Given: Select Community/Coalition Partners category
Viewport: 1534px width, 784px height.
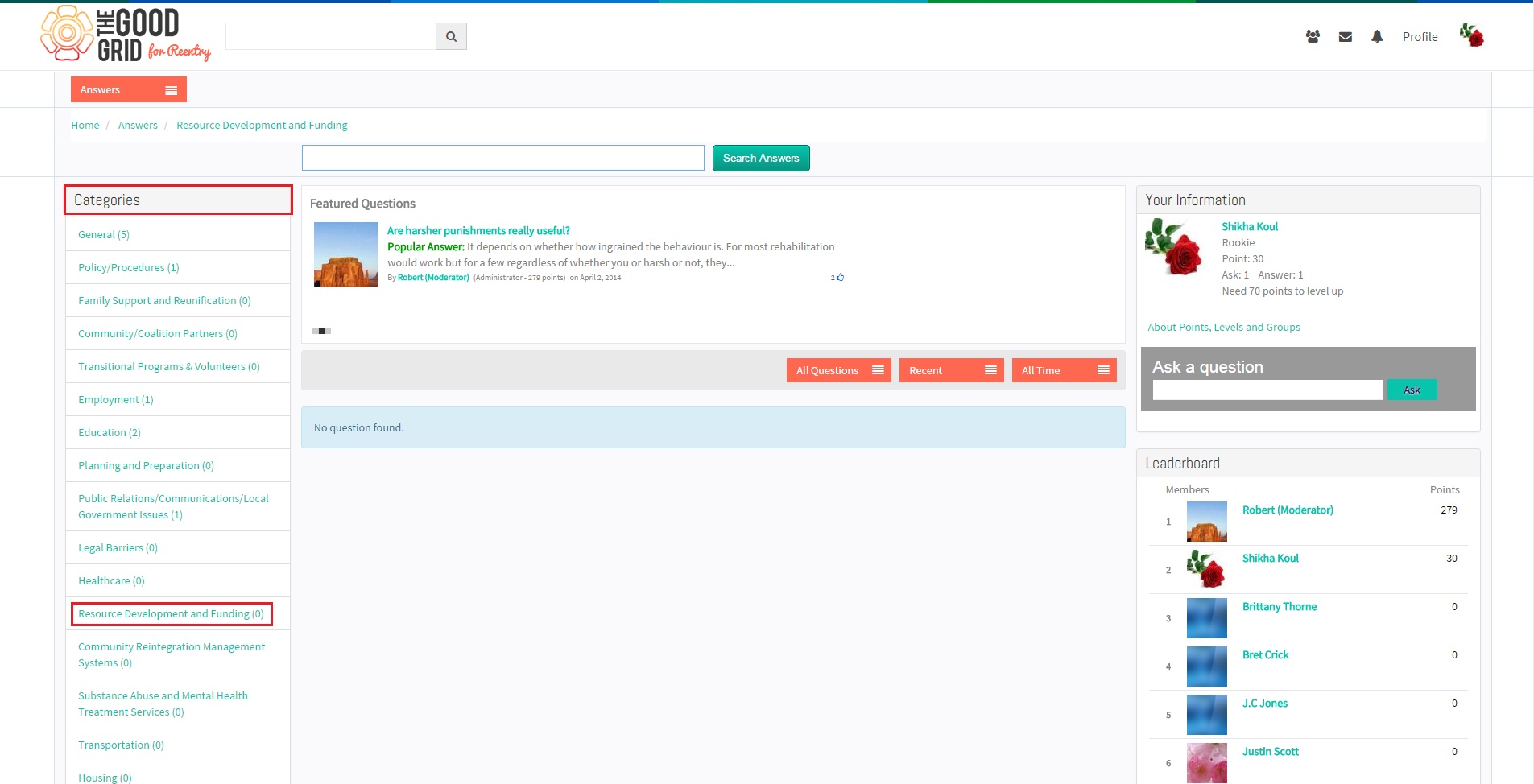Looking at the screenshot, I should coord(158,333).
